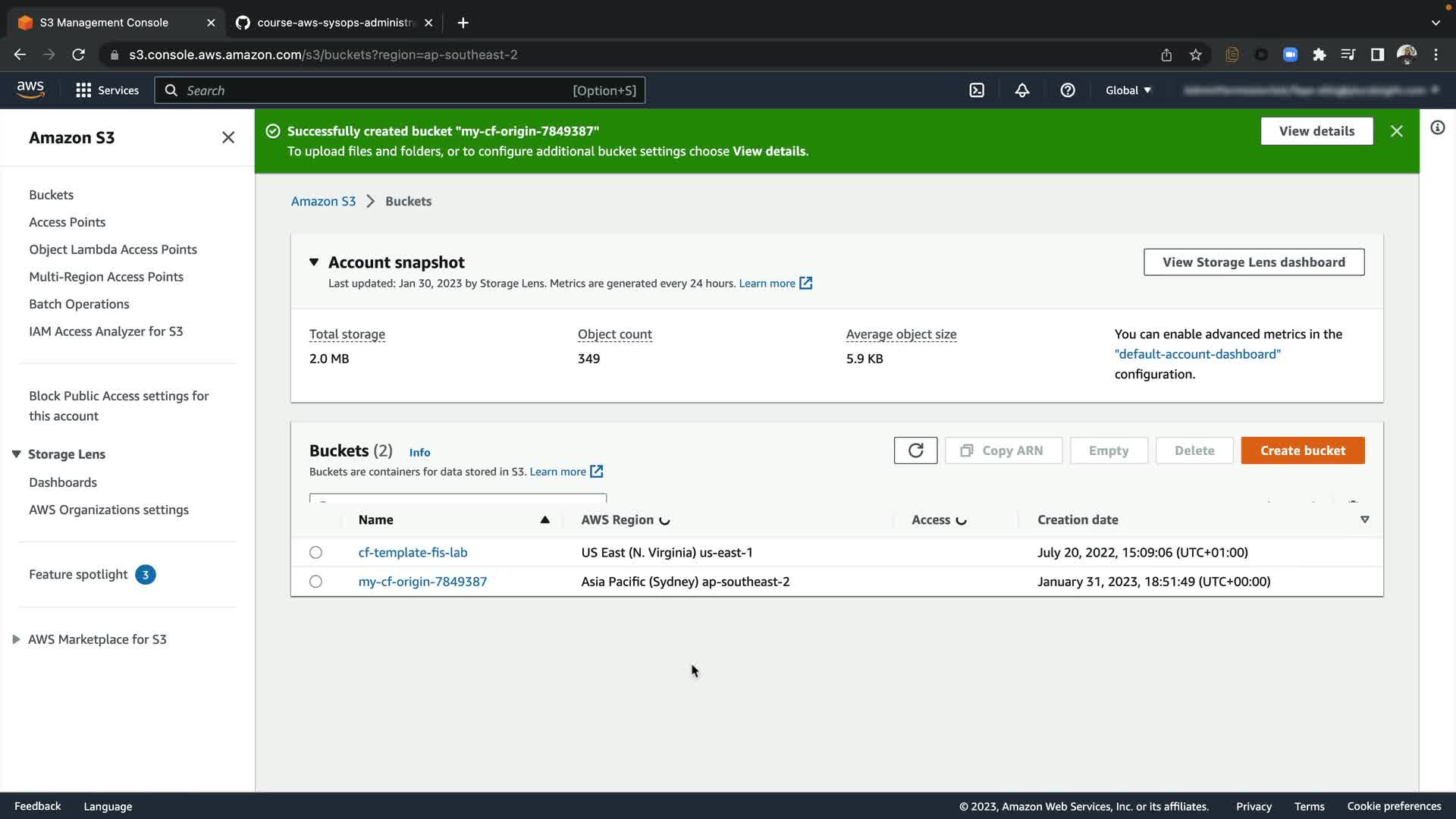Open the info panel icon at right edge
The height and width of the screenshot is (819, 1456).
tap(1438, 127)
